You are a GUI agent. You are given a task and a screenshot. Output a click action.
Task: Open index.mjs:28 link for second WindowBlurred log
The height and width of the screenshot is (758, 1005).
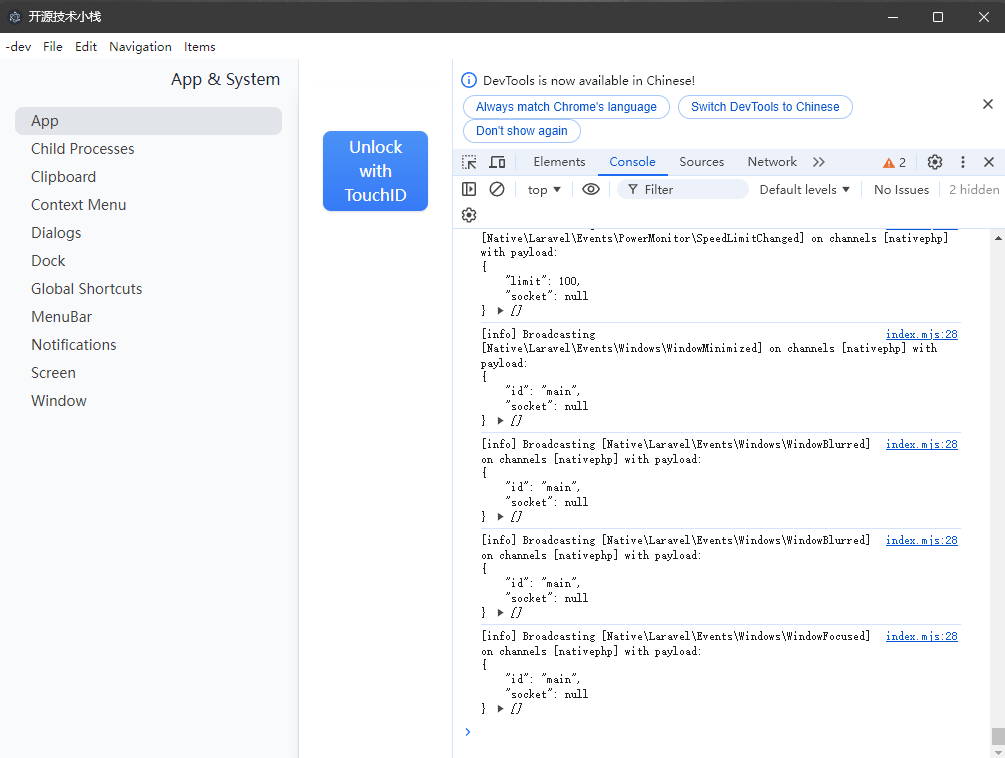(x=922, y=541)
